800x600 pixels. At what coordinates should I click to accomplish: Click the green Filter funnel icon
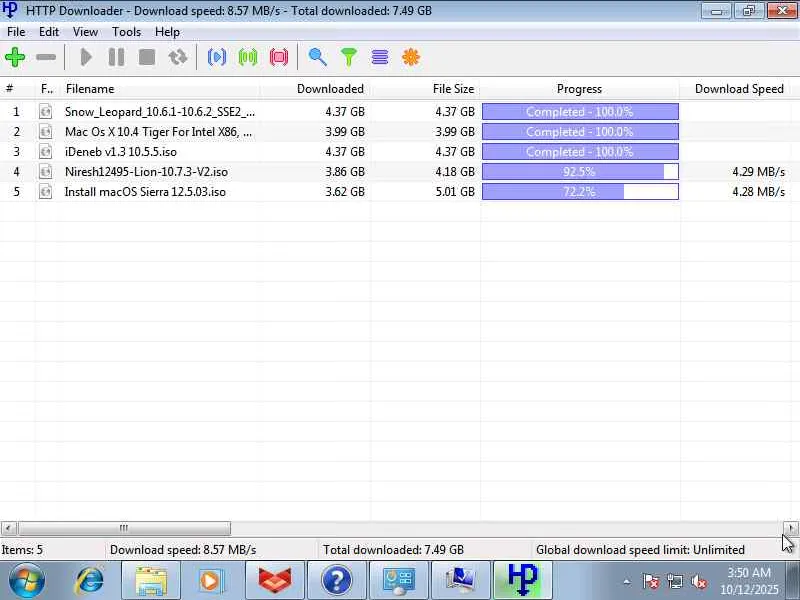(x=349, y=57)
